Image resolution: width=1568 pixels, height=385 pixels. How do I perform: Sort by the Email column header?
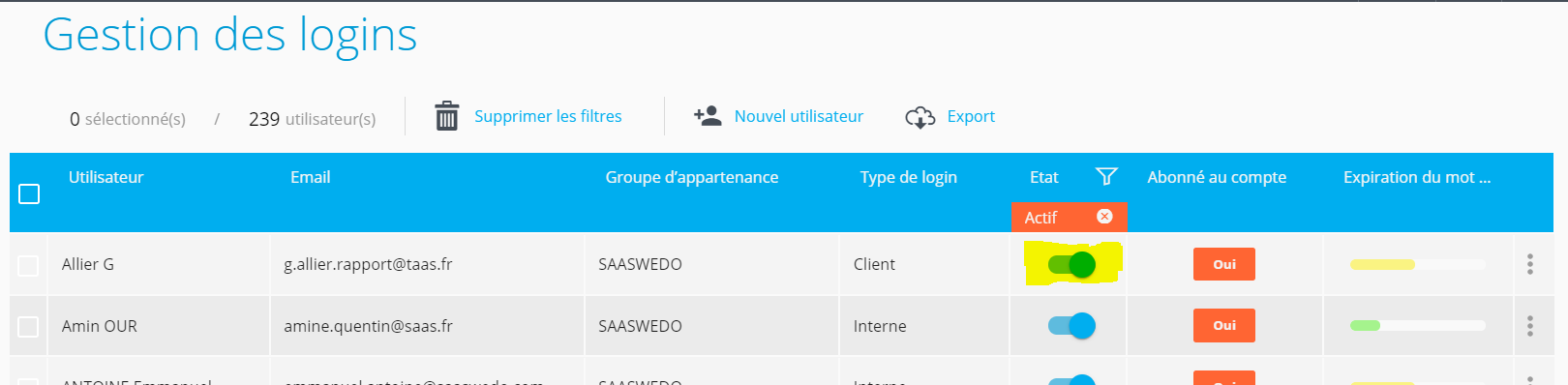[x=310, y=177]
